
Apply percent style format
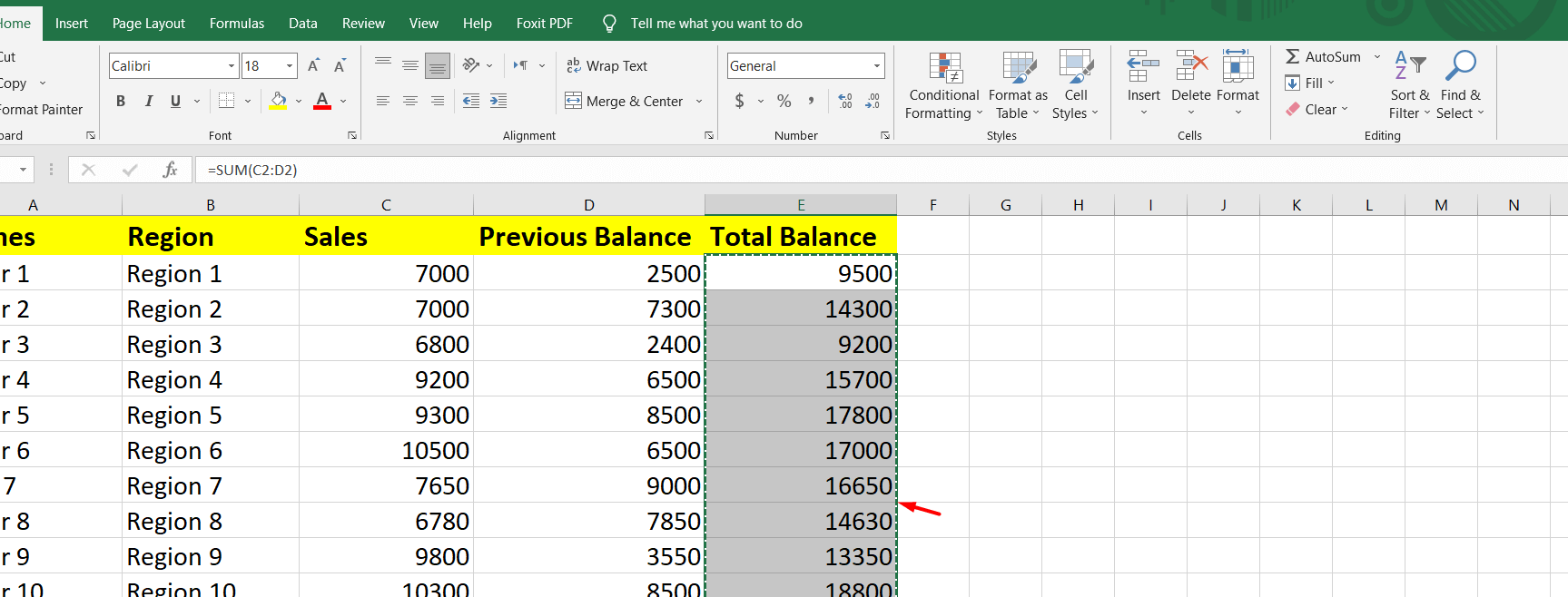[784, 101]
